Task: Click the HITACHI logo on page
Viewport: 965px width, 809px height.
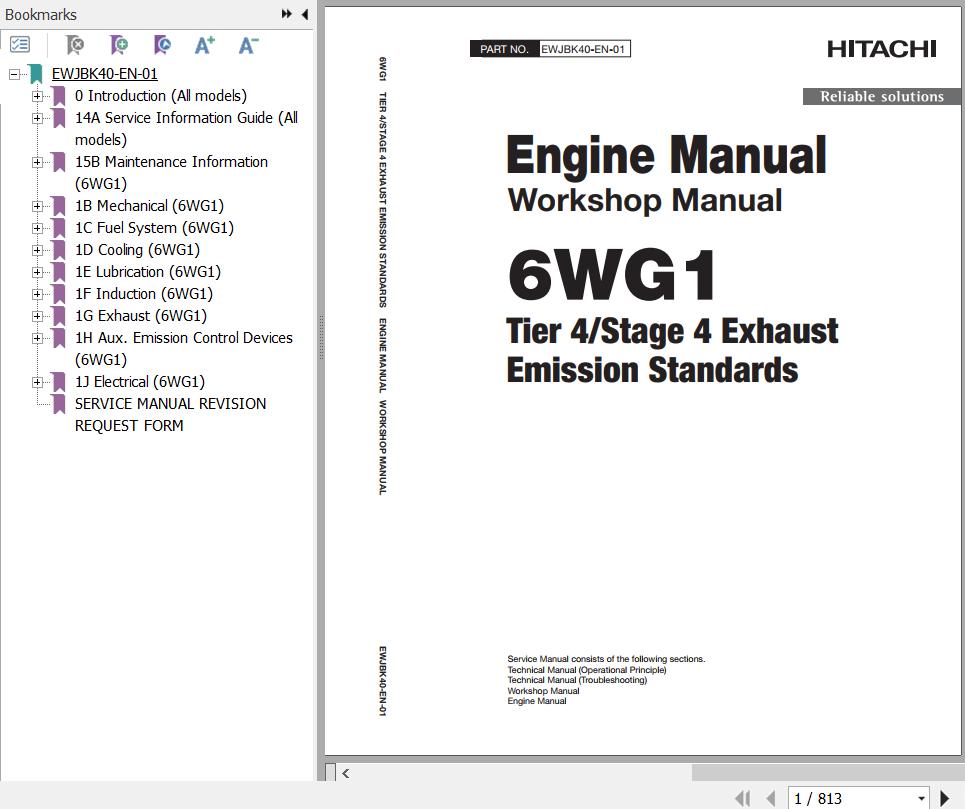Action: point(881,49)
